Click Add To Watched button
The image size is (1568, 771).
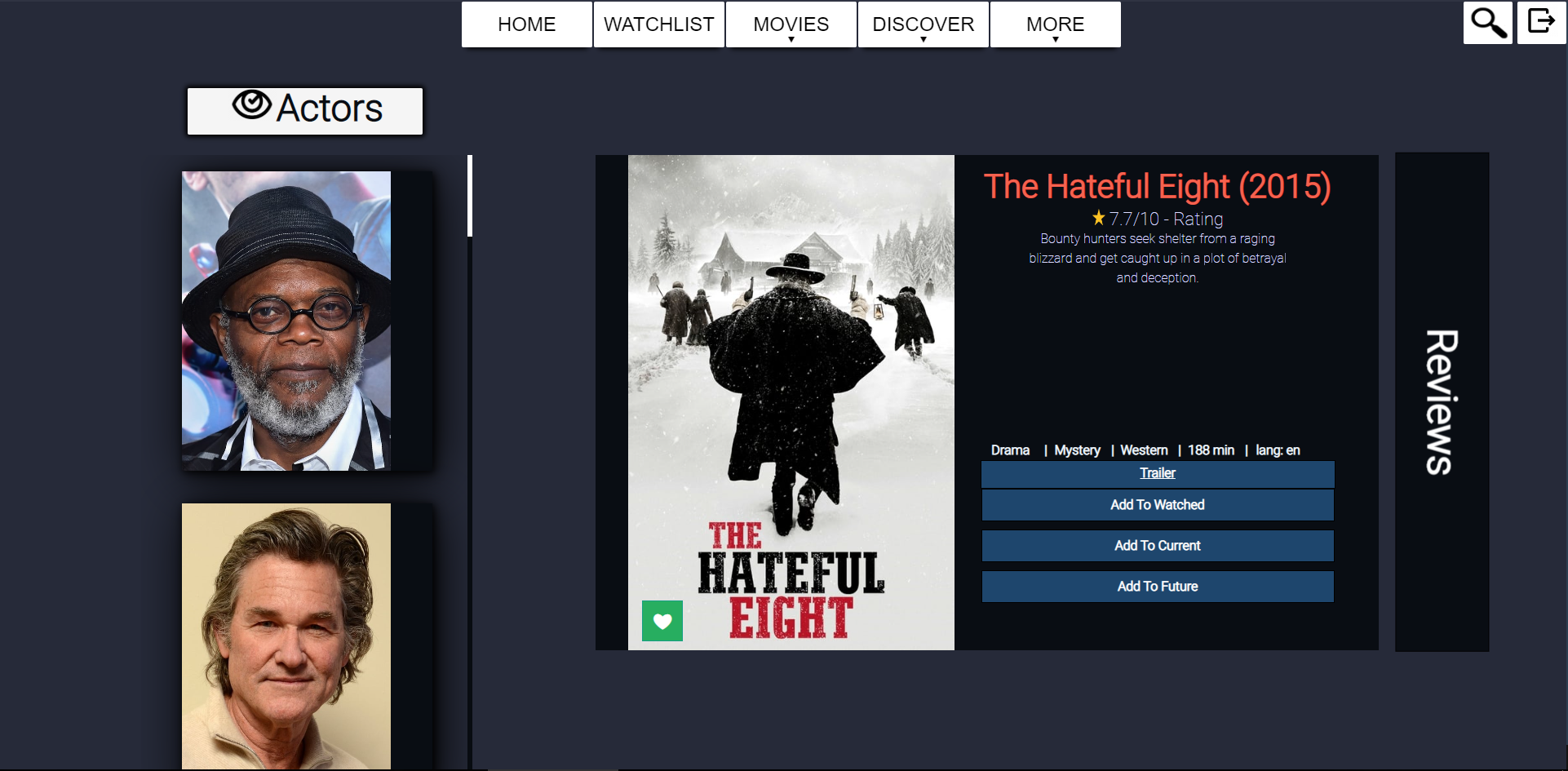coord(1158,505)
